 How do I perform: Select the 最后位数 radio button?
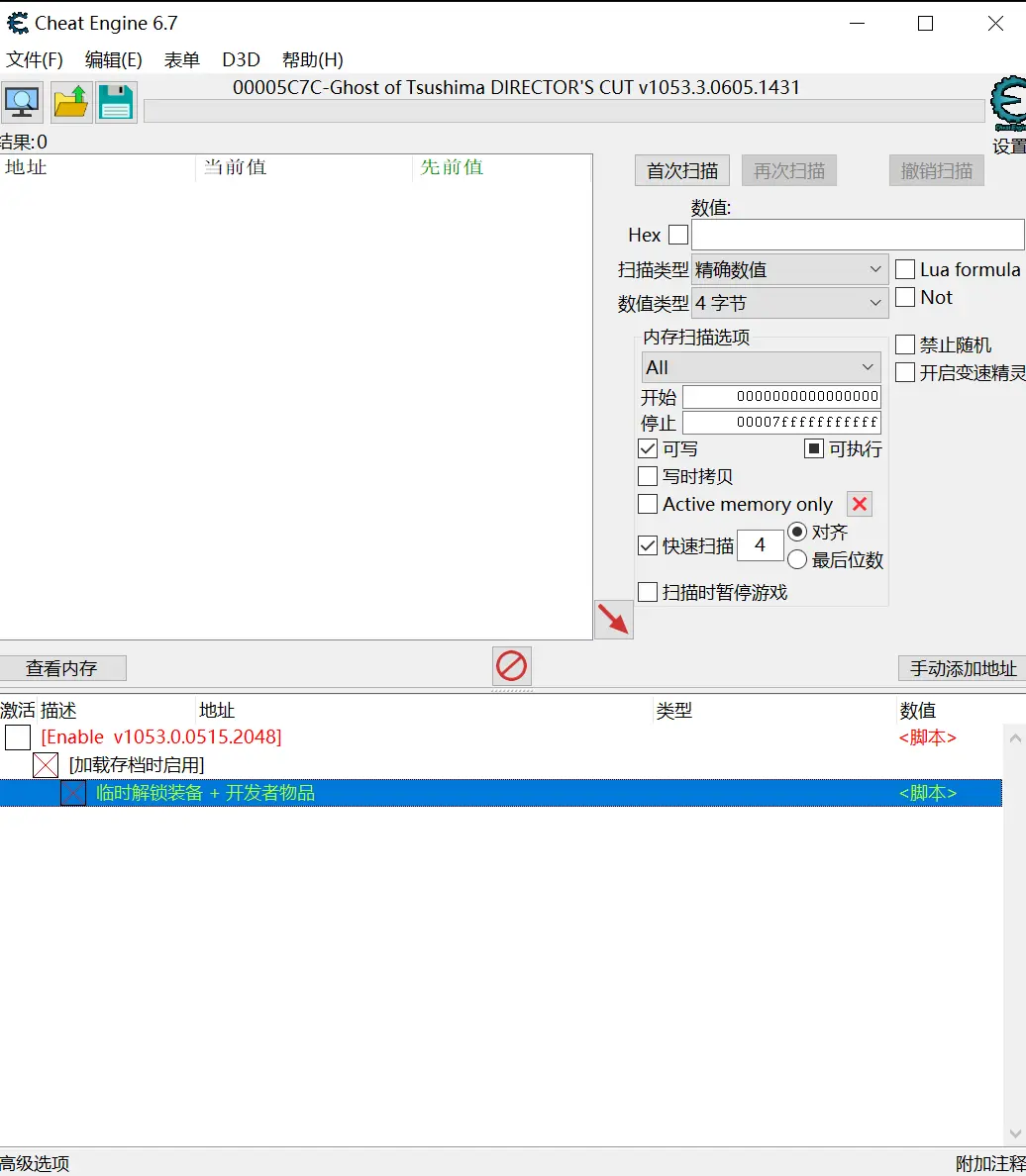797,559
